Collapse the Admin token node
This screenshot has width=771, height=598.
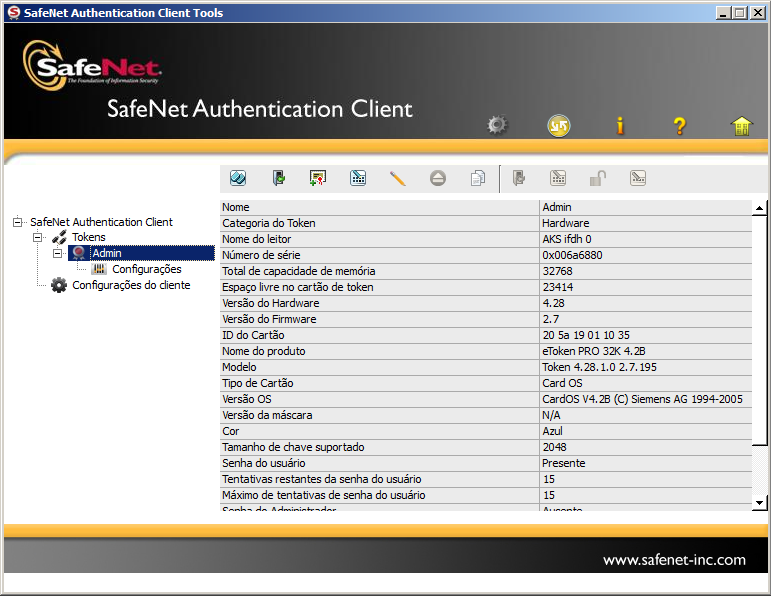pos(58,253)
